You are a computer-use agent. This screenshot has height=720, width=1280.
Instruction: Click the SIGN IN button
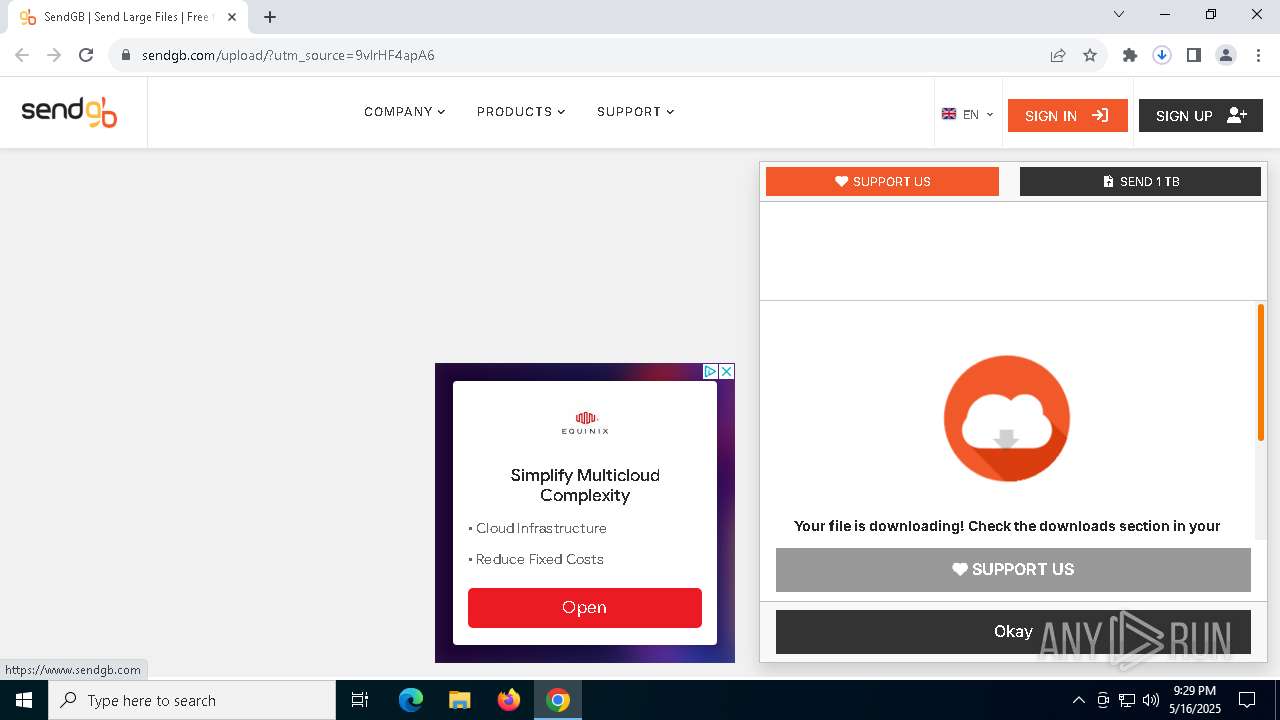(1067, 115)
